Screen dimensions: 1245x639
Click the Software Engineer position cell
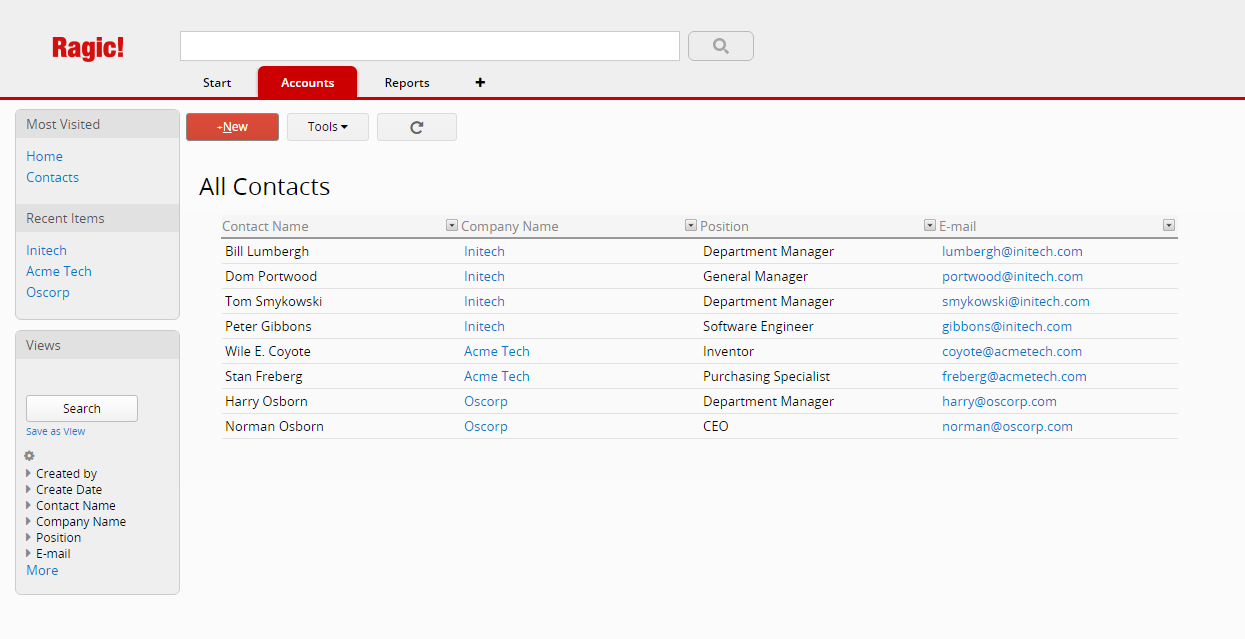[758, 327]
